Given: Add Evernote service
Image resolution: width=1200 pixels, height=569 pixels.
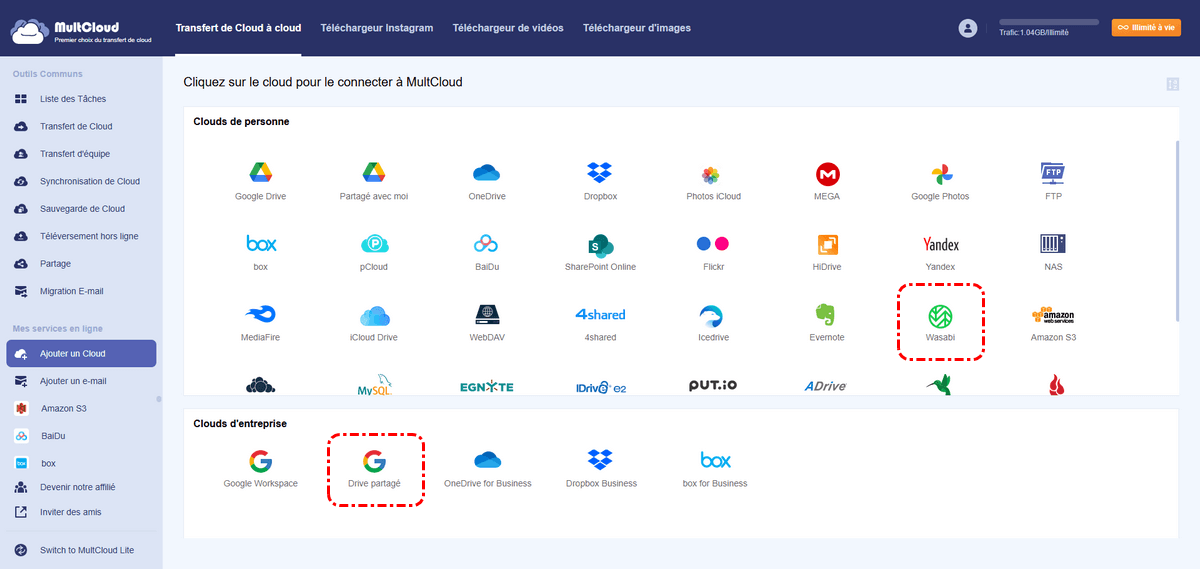Looking at the screenshot, I should pyautogui.click(x=827, y=322).
